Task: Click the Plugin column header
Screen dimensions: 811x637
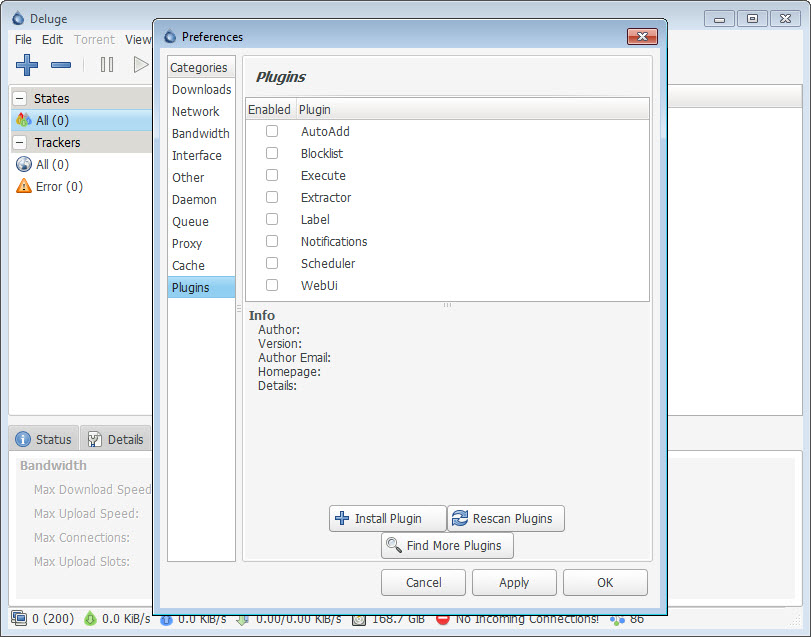Action: [473, 109]
